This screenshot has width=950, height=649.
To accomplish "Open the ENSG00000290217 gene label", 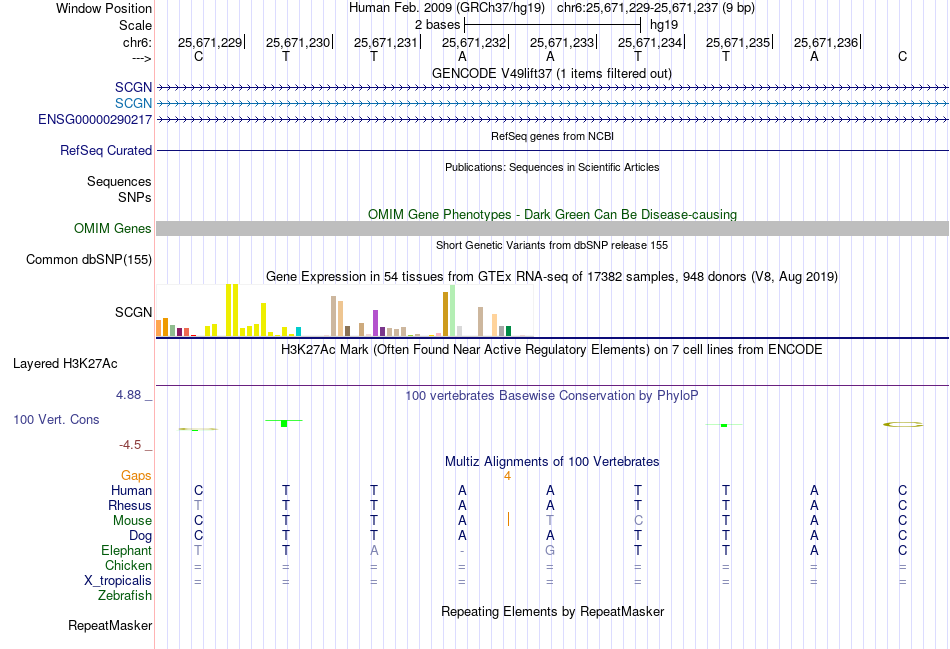I will (95, 119).
